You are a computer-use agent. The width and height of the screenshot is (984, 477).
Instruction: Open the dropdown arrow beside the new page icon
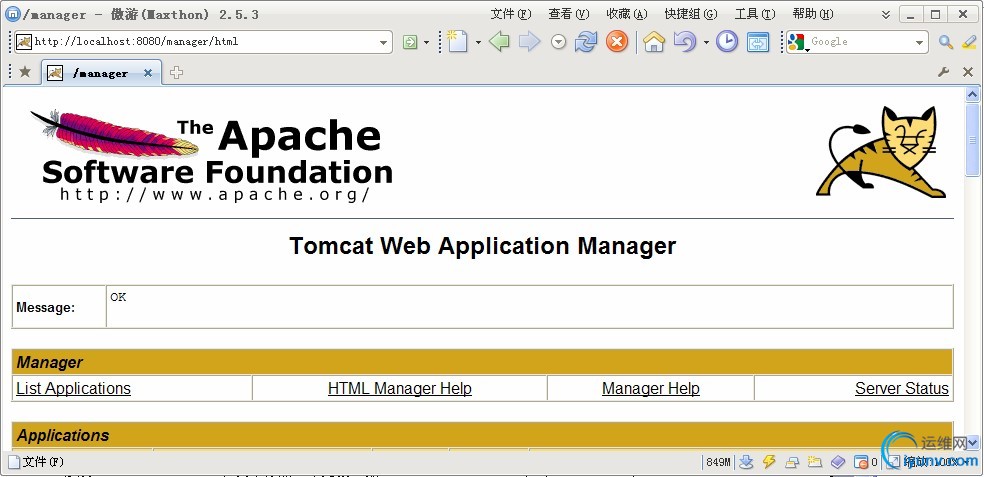tap(478, 43)
